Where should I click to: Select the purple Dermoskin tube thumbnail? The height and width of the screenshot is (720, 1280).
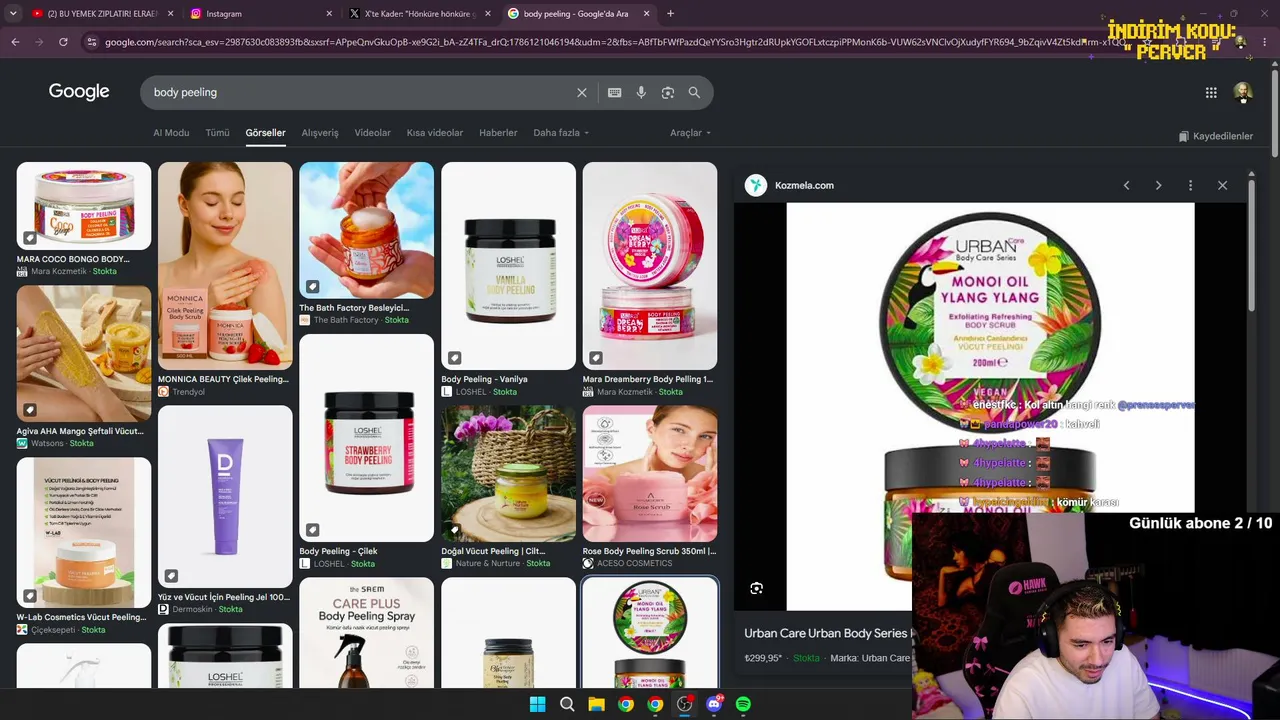[x=225, y=497]
